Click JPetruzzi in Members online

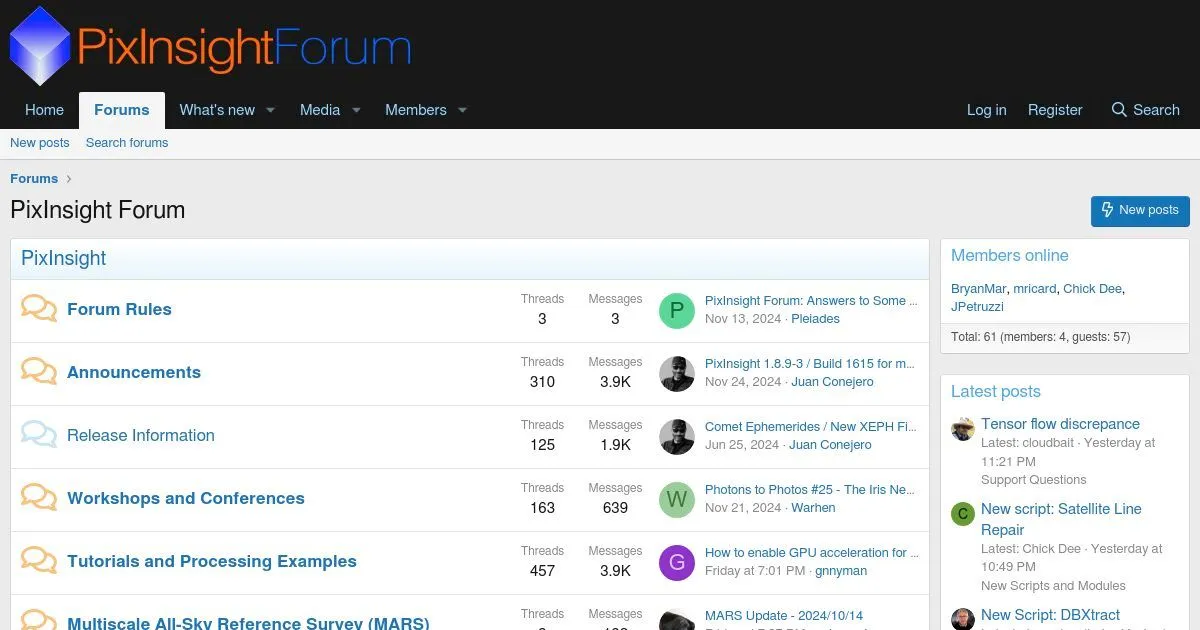tap(977, 306)
